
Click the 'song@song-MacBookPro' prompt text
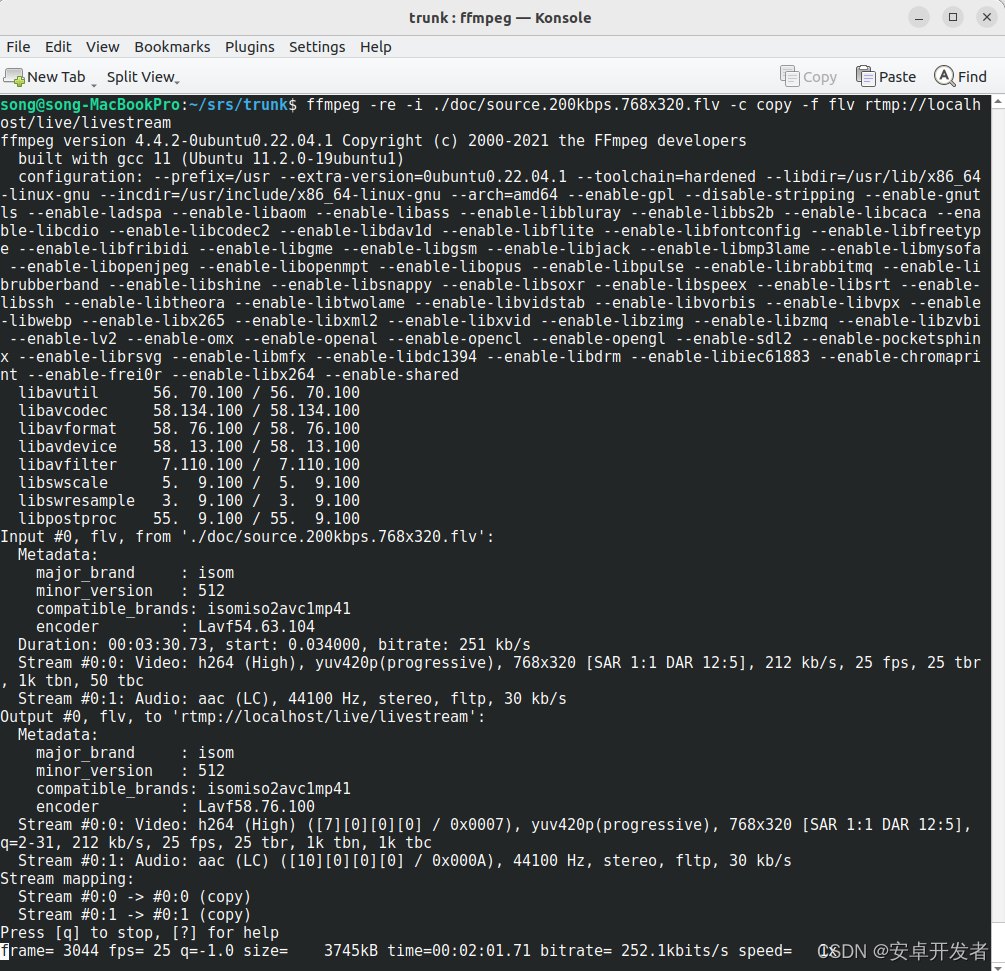click(x=90, y=104)
